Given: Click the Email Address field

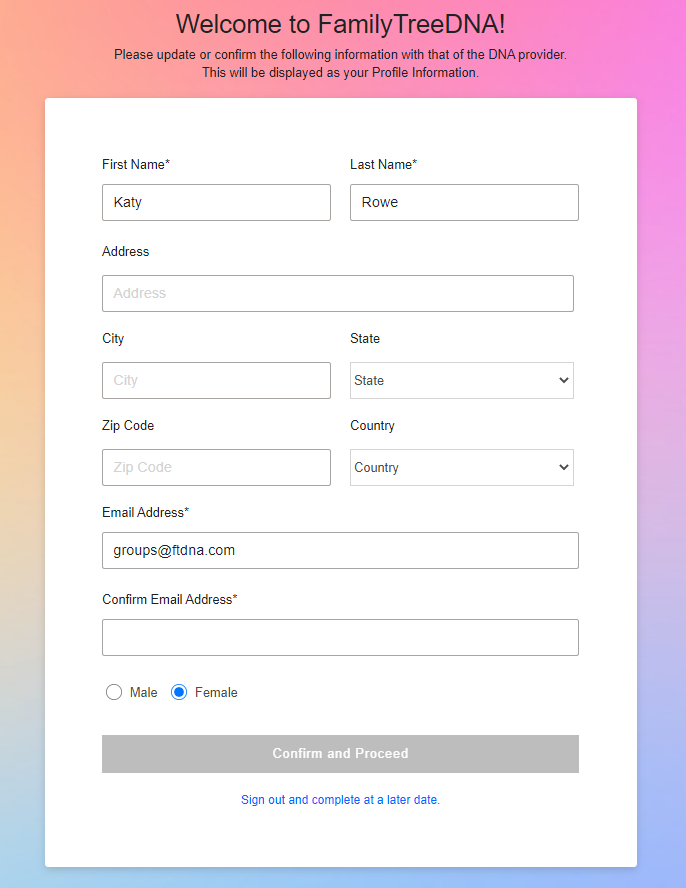Looking at the screenshot, I should (340, 550).
